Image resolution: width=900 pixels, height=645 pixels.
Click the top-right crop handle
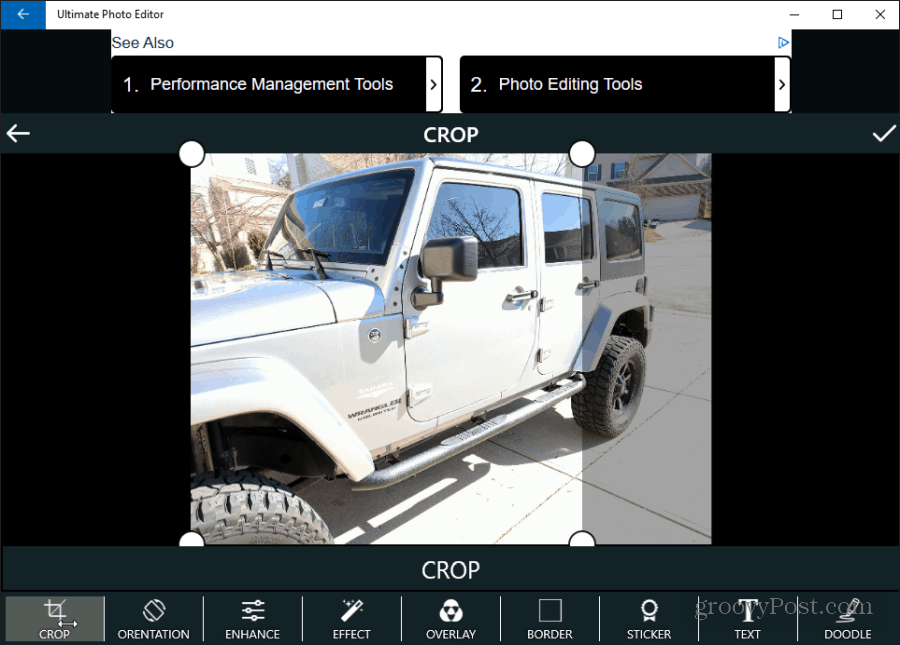(582, 154)
